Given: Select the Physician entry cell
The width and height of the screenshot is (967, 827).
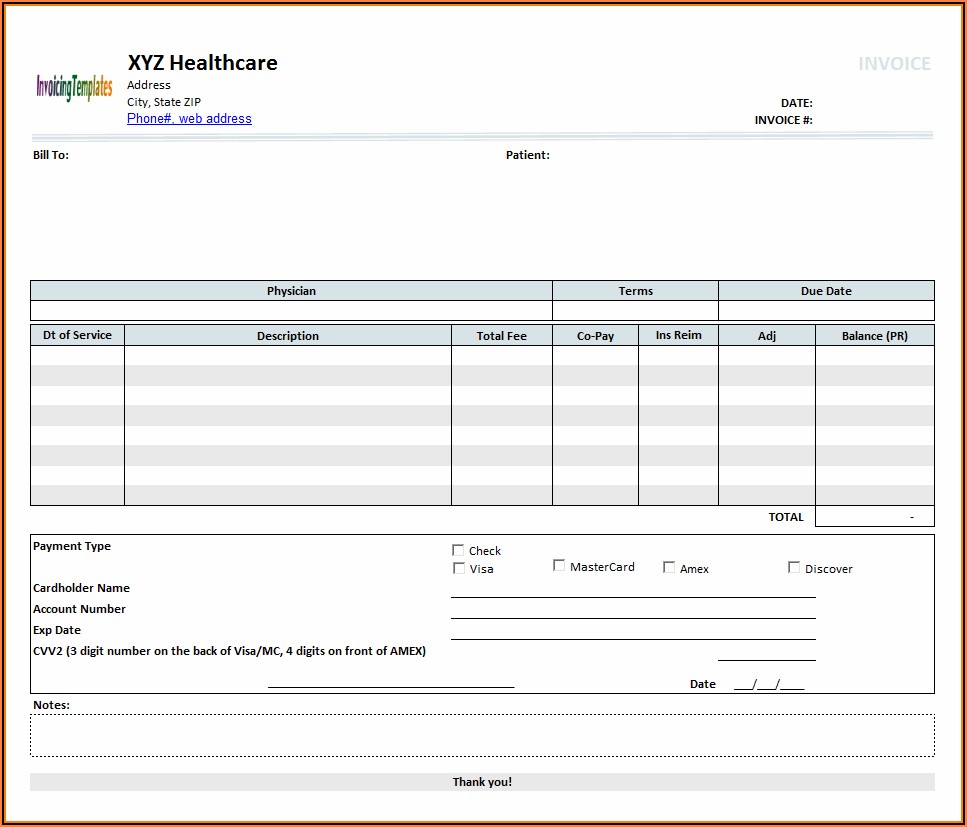Looking at the screenshot, I should [x=291, y=311].
